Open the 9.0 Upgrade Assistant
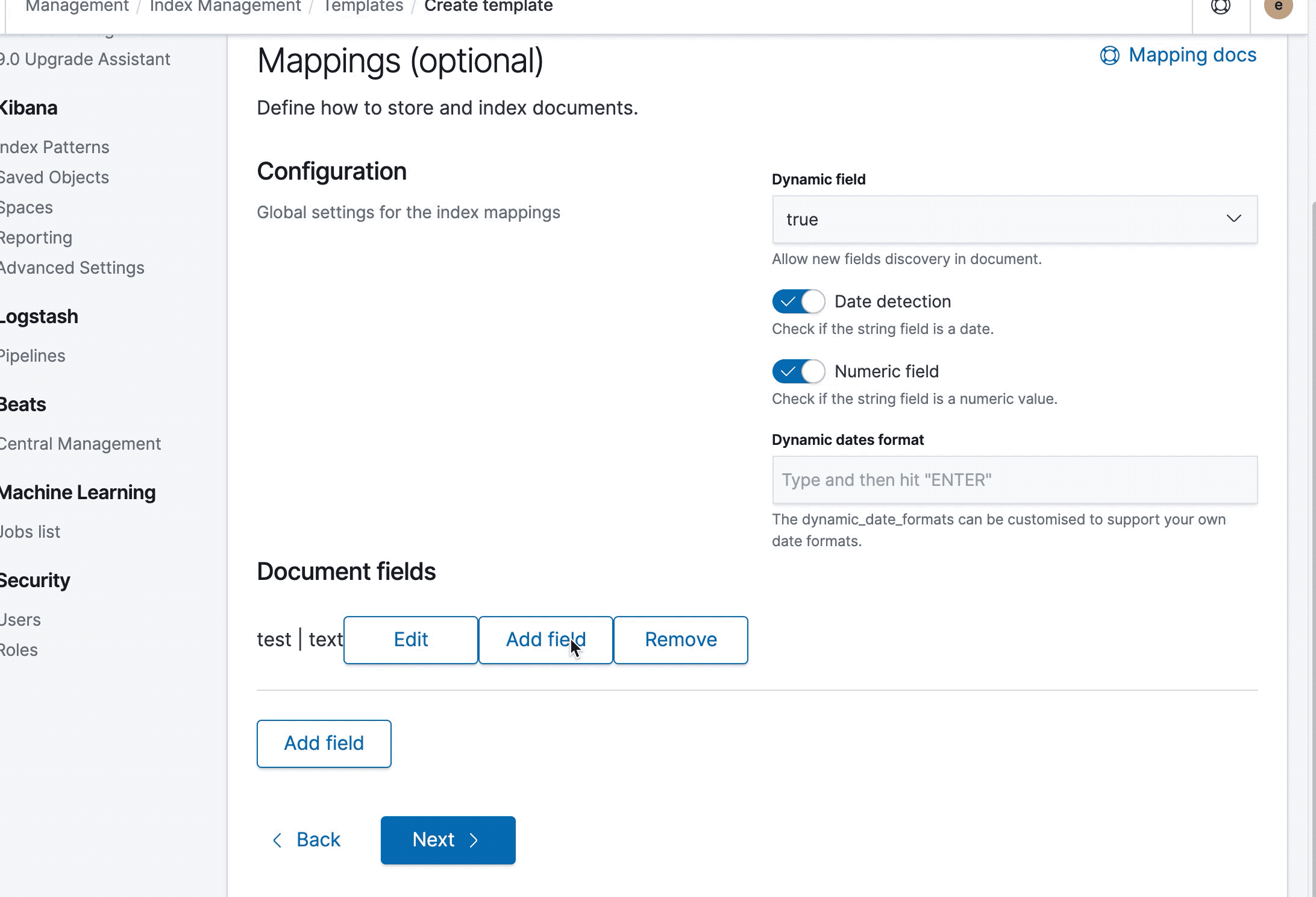Image resolution: width=1316 pixels, height=897 pixels. tap(84, 58)
